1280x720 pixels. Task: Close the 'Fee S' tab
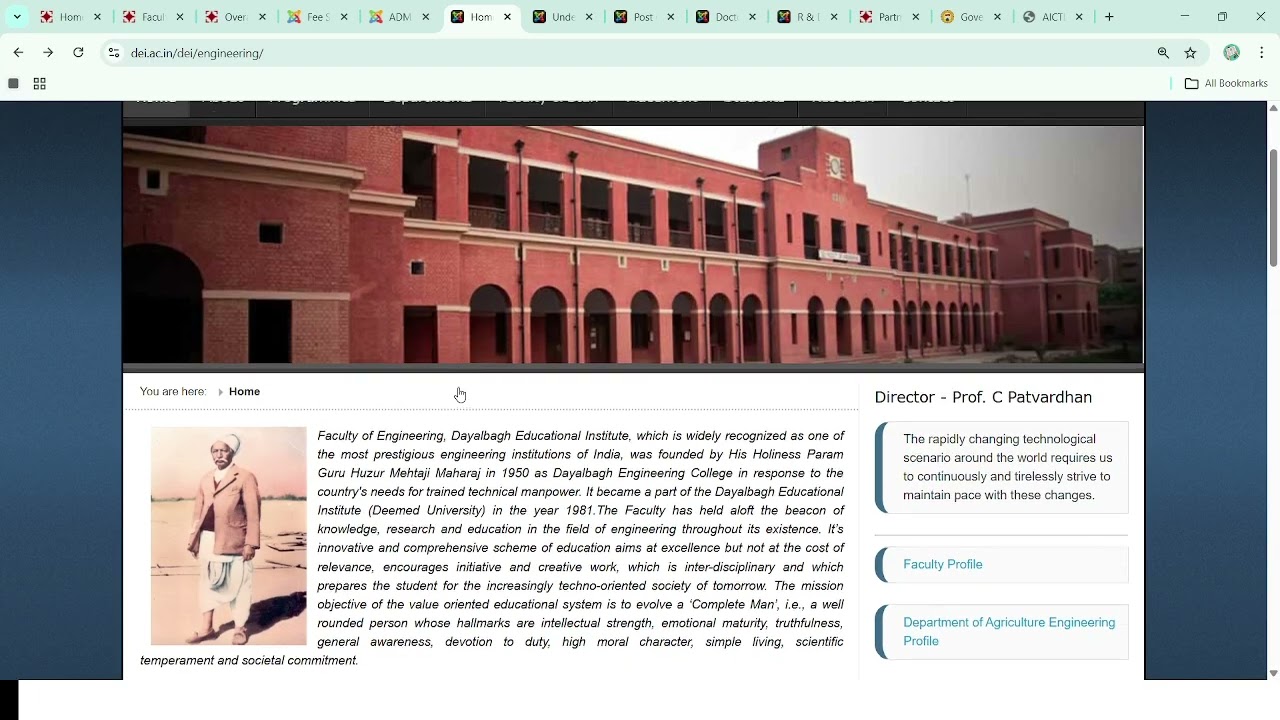click(343, 17)
